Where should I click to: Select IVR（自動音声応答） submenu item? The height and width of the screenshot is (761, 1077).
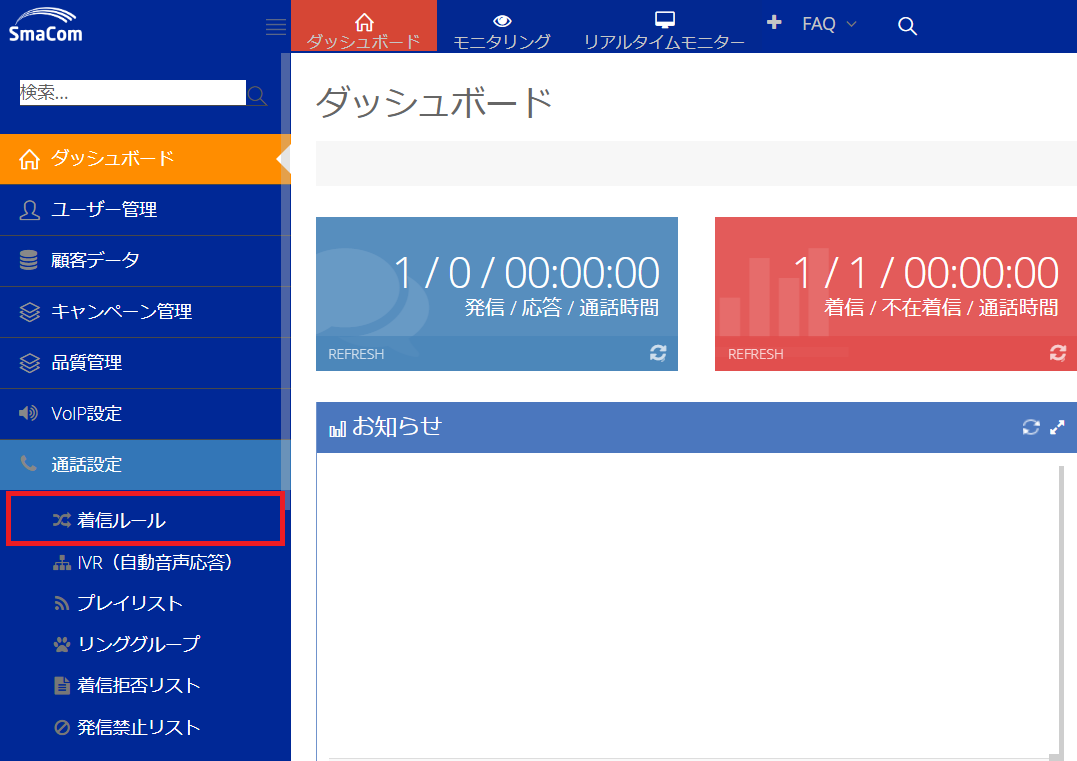(x=145, y=563)
